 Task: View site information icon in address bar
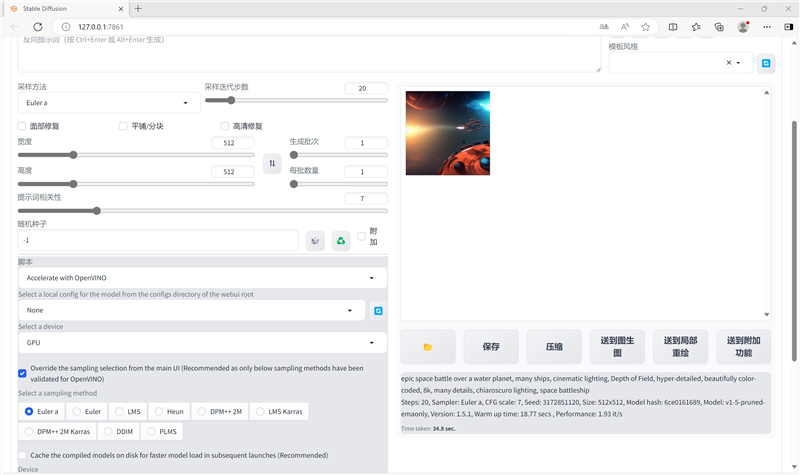[66, 27]
